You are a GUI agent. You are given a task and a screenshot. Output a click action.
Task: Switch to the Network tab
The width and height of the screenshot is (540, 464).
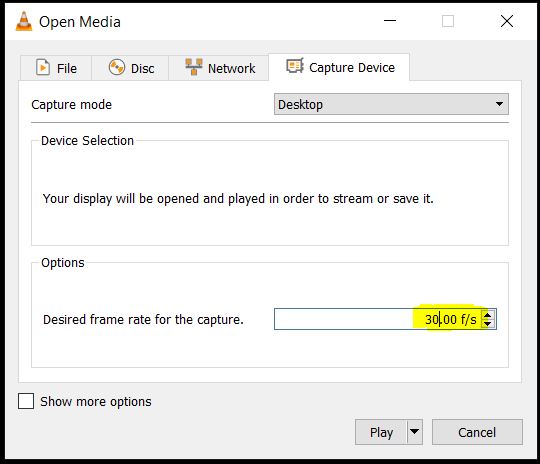coord(219,68)
